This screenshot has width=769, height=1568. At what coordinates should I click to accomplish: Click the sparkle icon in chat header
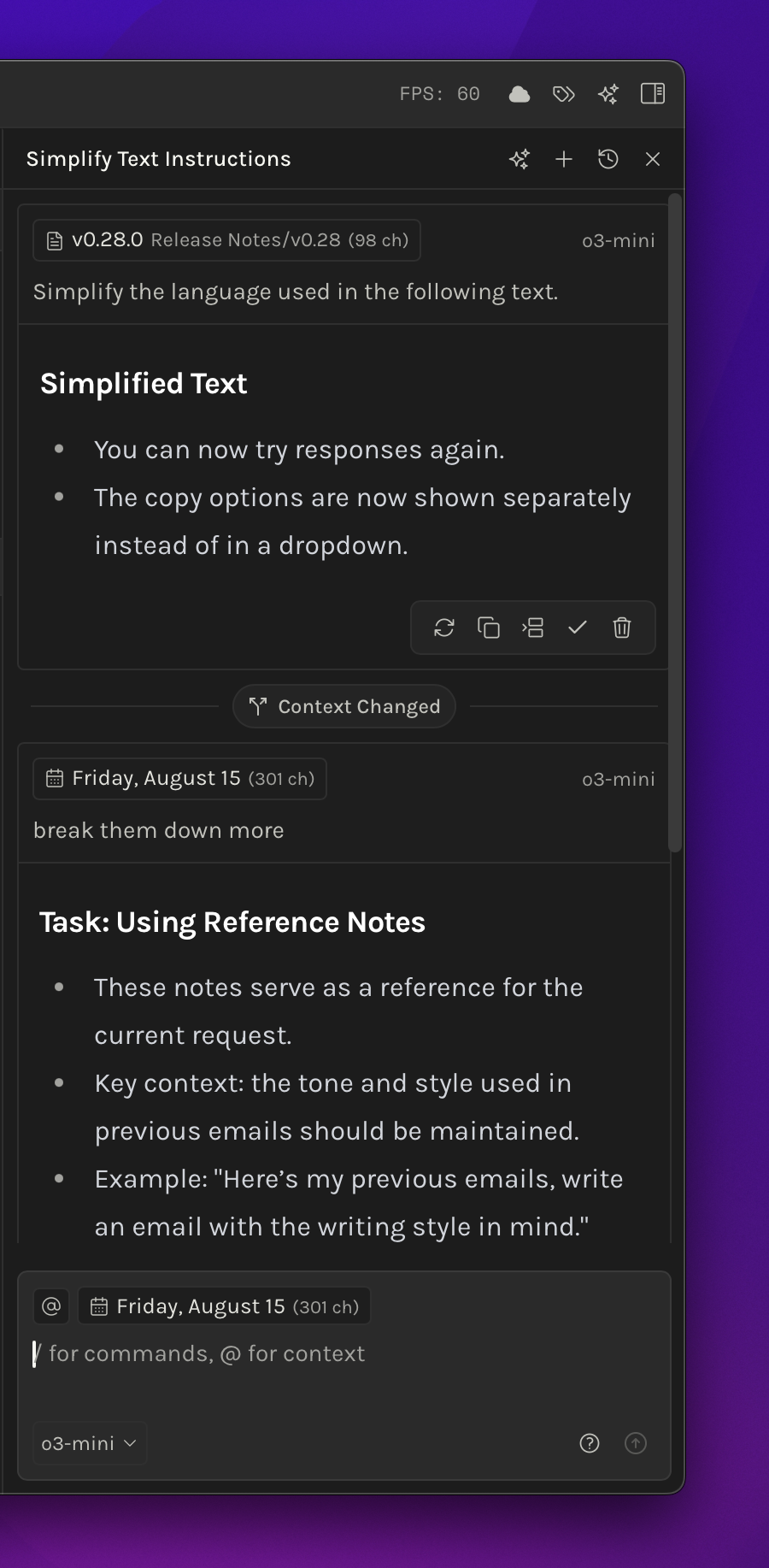520,159
